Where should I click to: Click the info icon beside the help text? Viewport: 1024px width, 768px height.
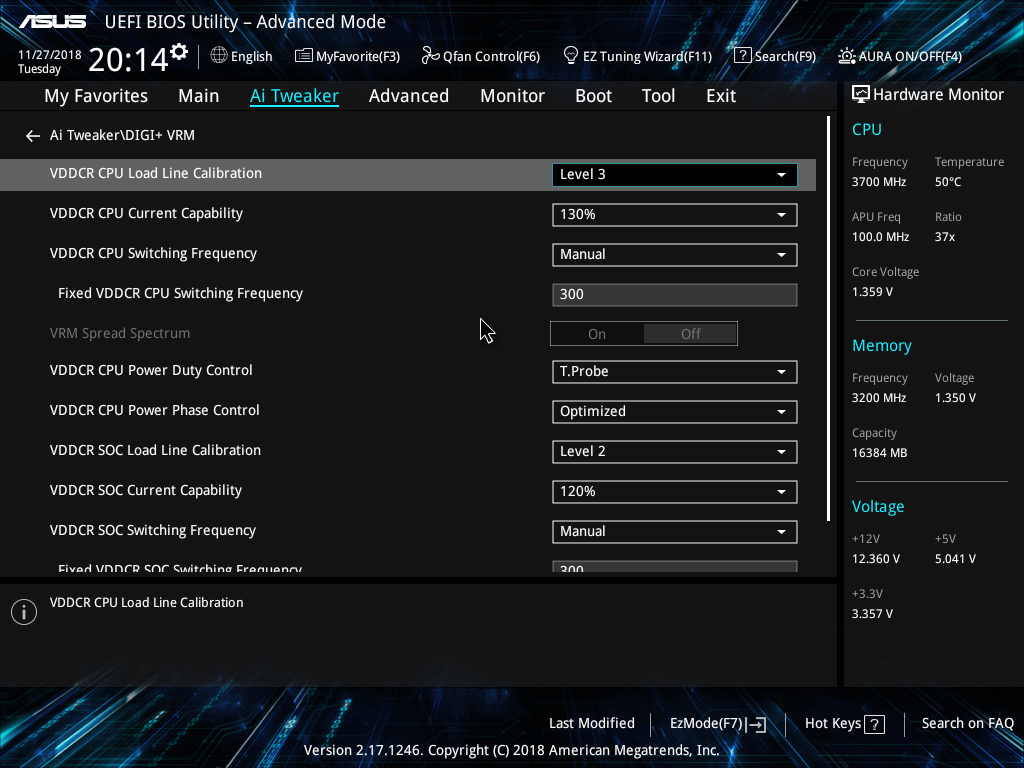24,612
